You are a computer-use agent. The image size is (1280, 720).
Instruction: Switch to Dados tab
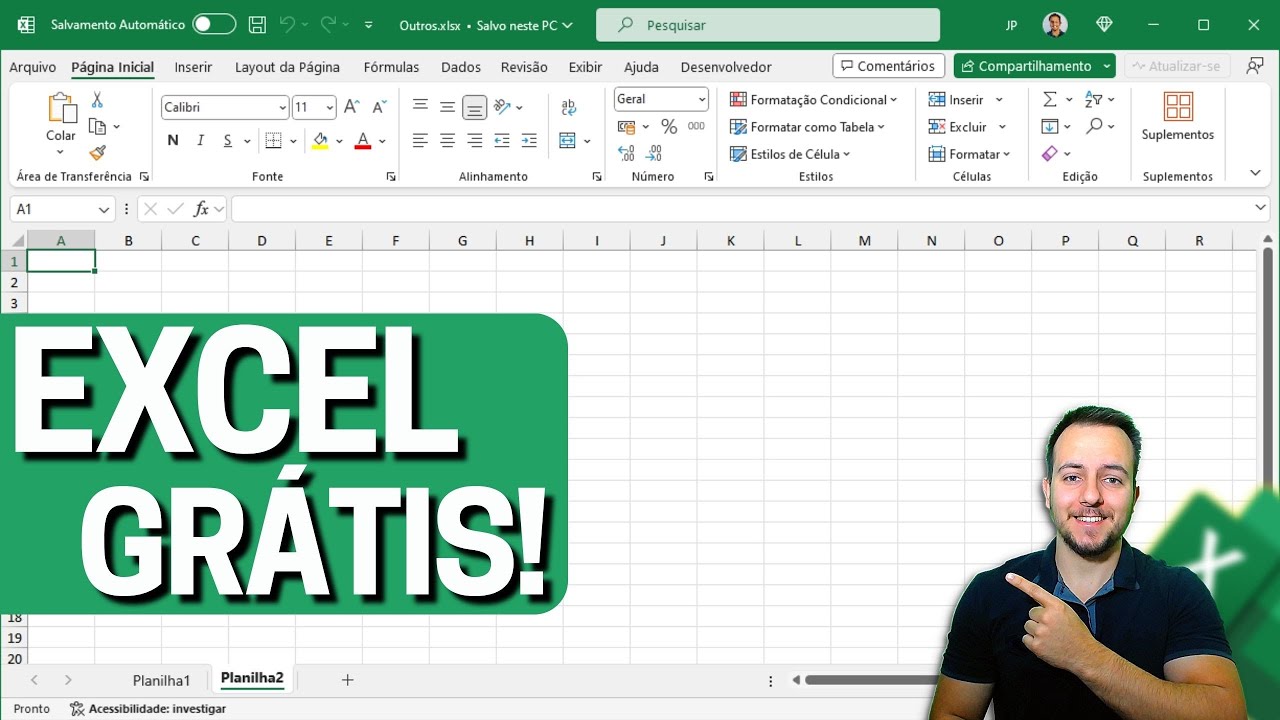click(461, 67)
